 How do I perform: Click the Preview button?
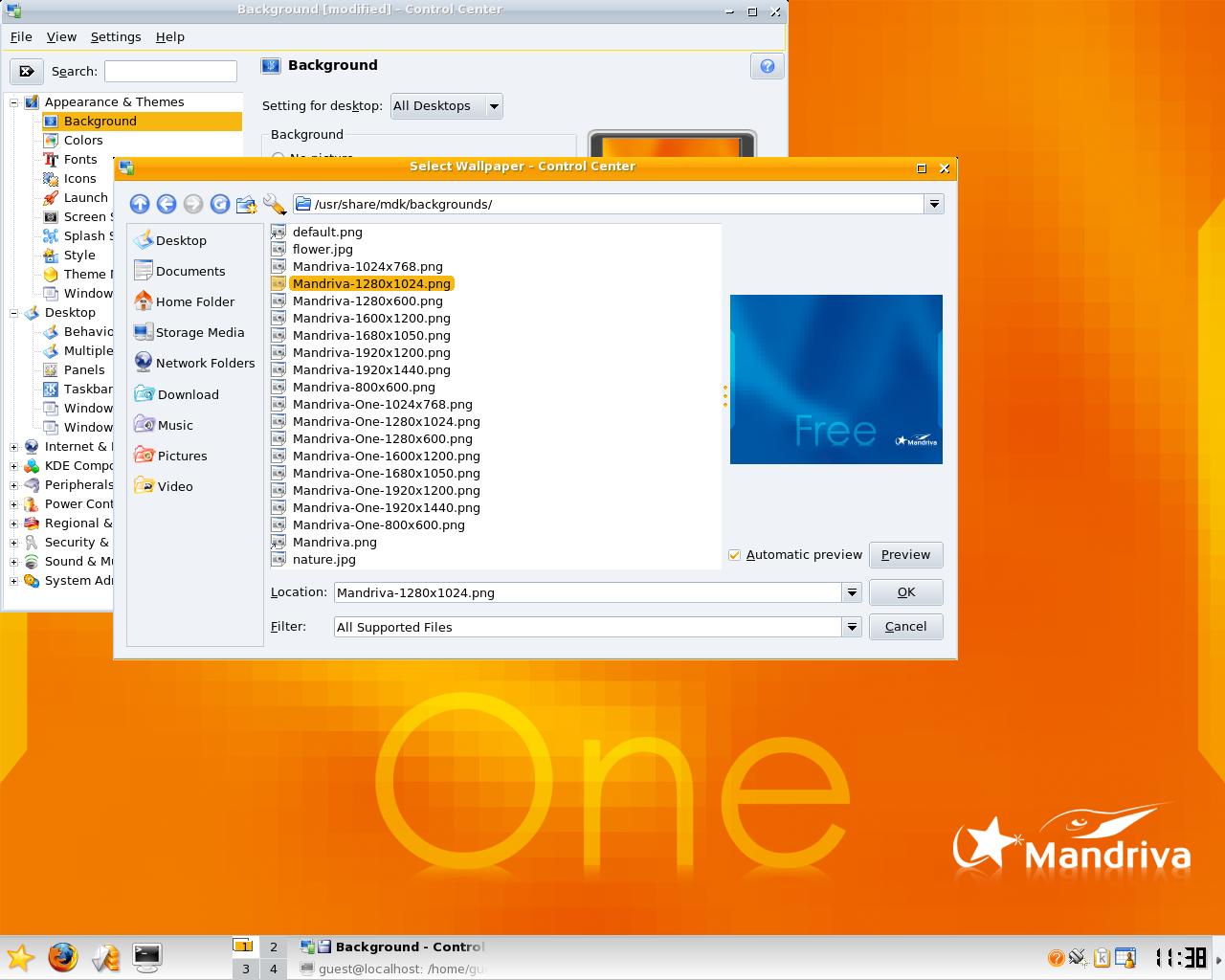pos(905,555)
